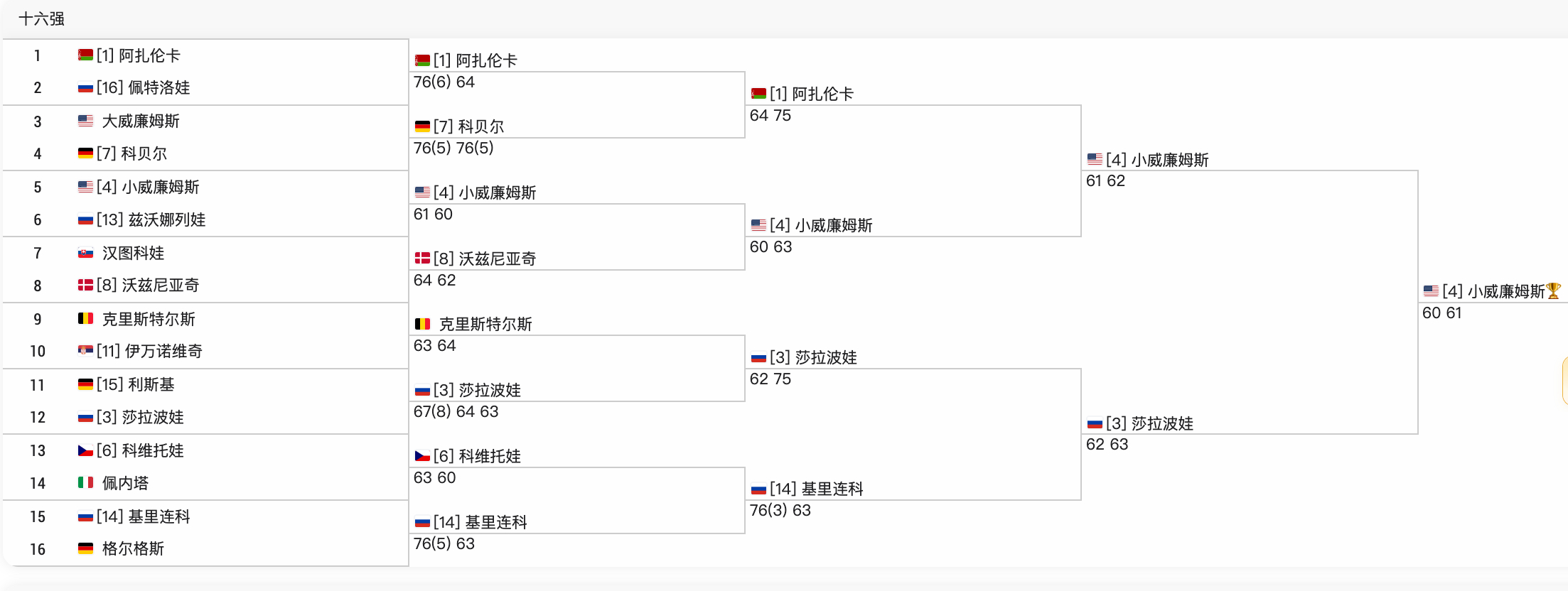Screen dimensions: 1568x591
Task: Click the Italian flag beside 佩内塔
Action: point(85,483)
